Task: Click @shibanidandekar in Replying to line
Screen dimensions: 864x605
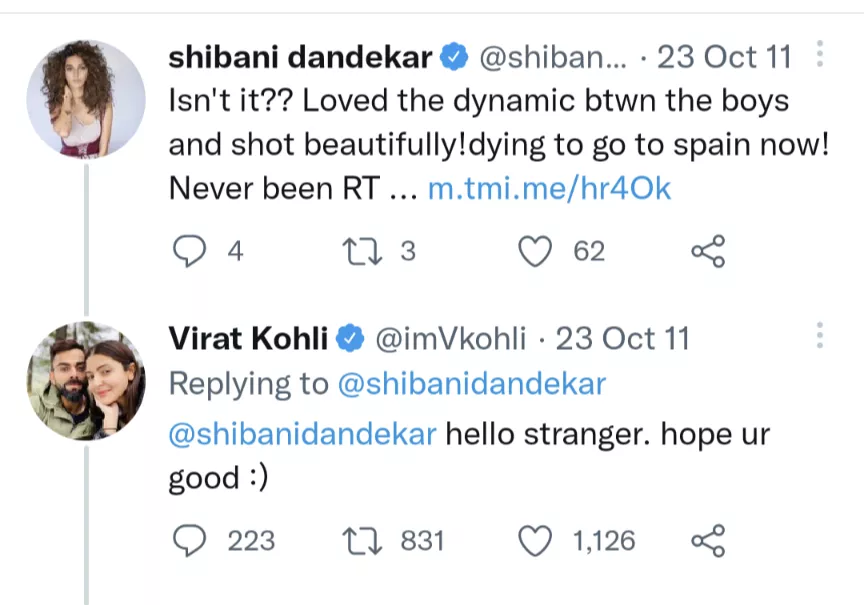Action: 472,384
